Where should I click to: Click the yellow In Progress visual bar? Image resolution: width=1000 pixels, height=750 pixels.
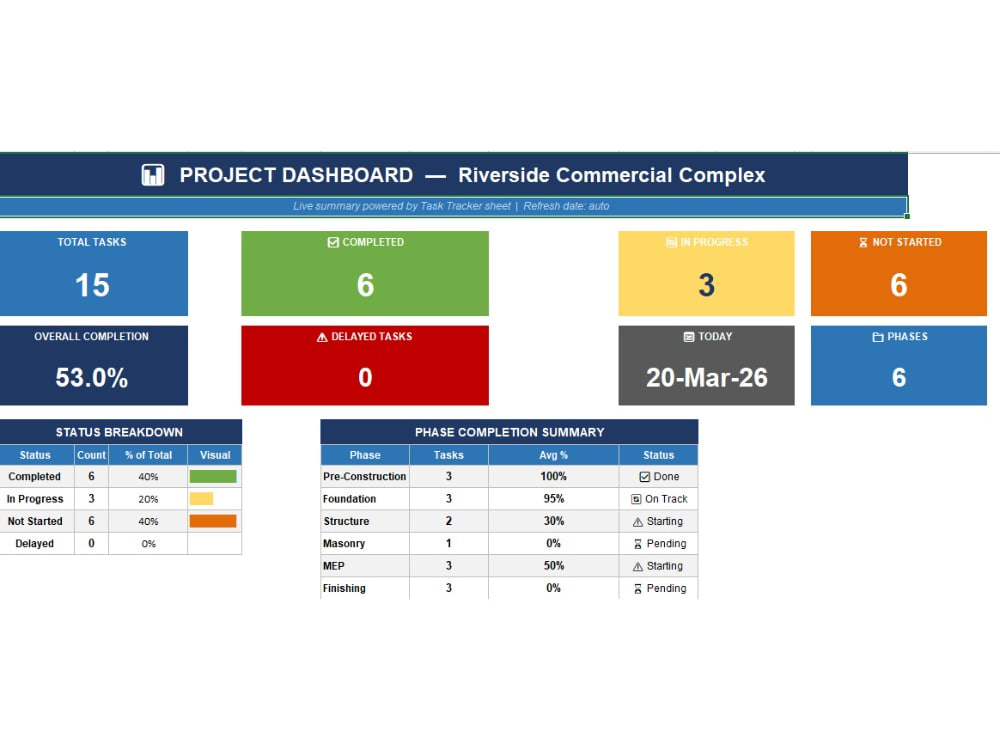click(x=202, y=499)
